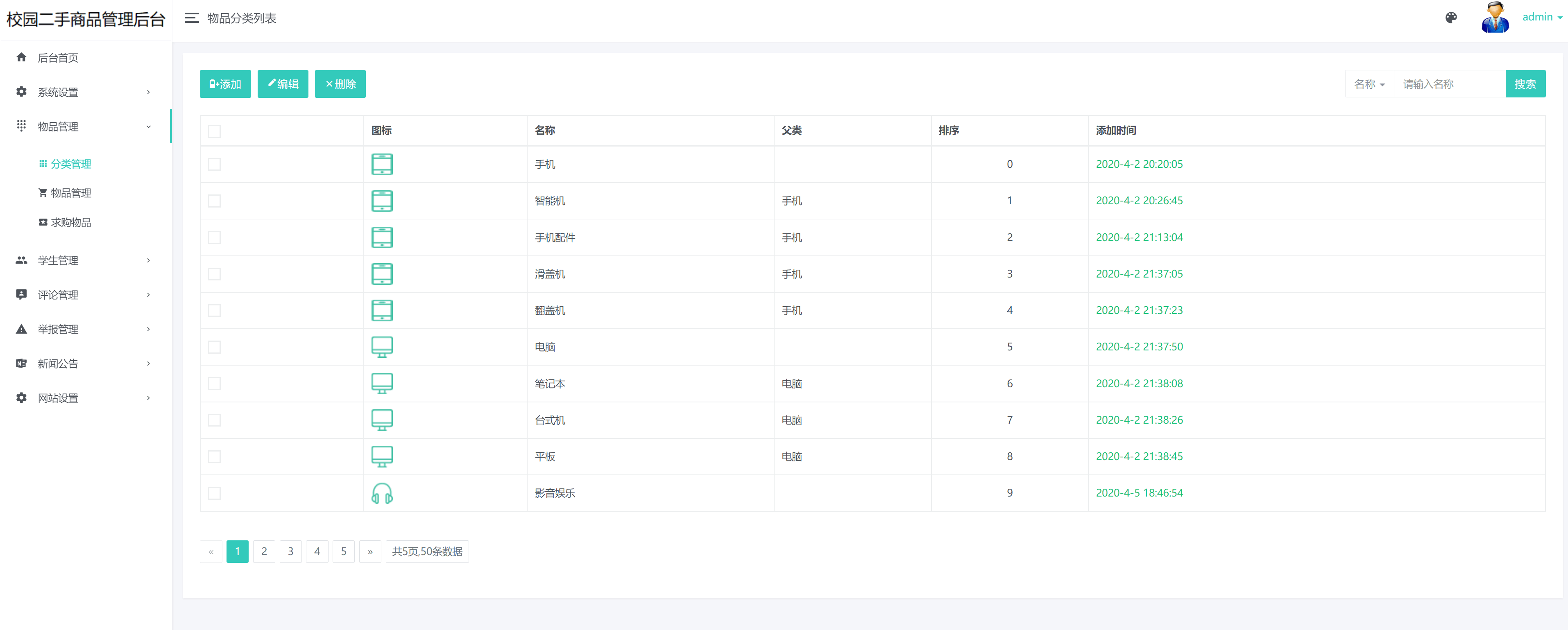Click the gear icon beside 系统设置
This screenshot has height=630, width=1568.
pyautogui.click(x=21, y=91)
